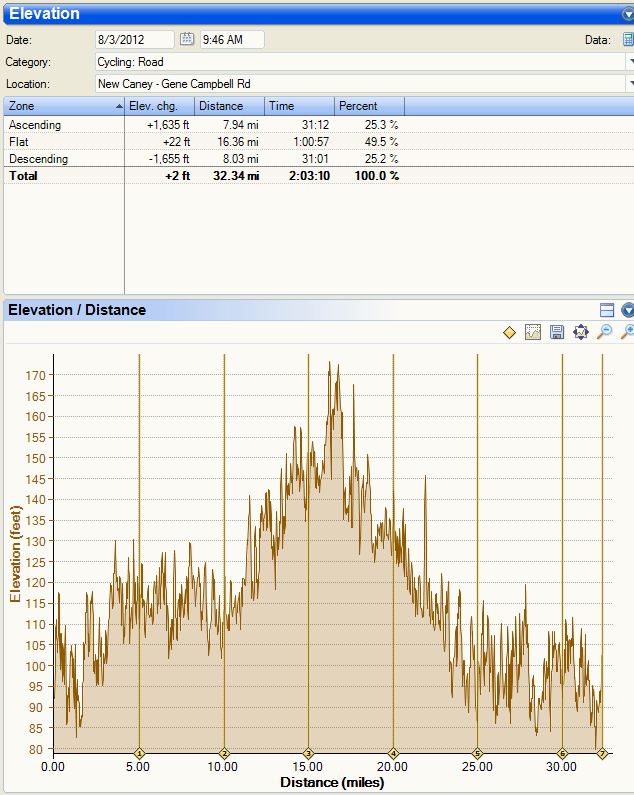Click the time field showing 9:46 AM
This screenshot has height=795, width=634.
231,40
